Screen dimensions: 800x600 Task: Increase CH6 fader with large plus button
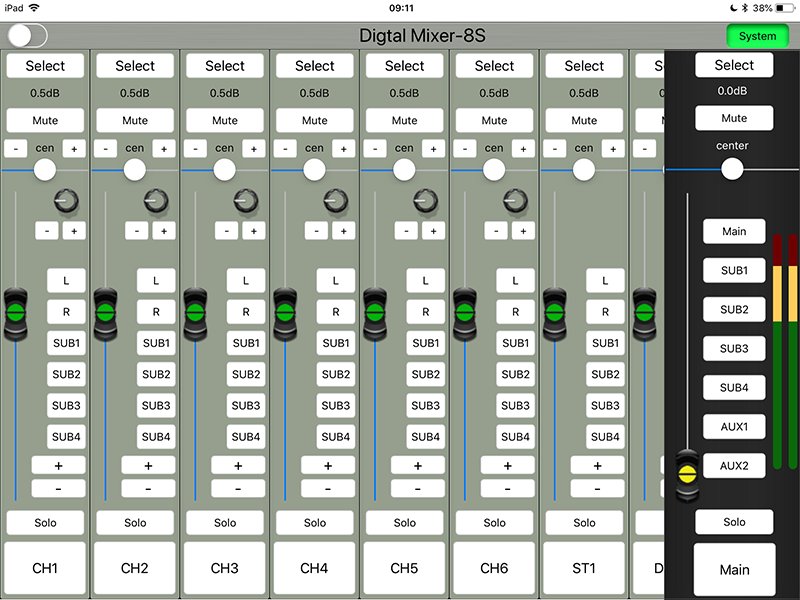pos(507,465)
